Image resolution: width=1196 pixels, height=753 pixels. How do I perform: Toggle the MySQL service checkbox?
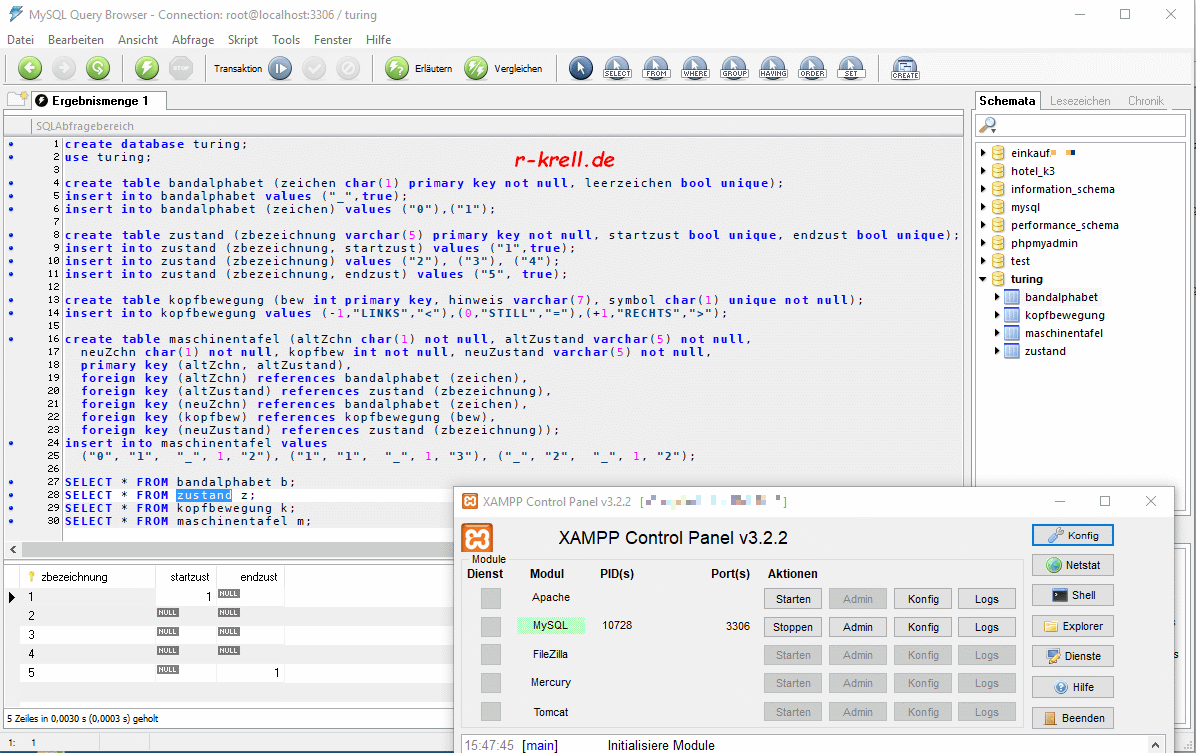click(491, 627)
